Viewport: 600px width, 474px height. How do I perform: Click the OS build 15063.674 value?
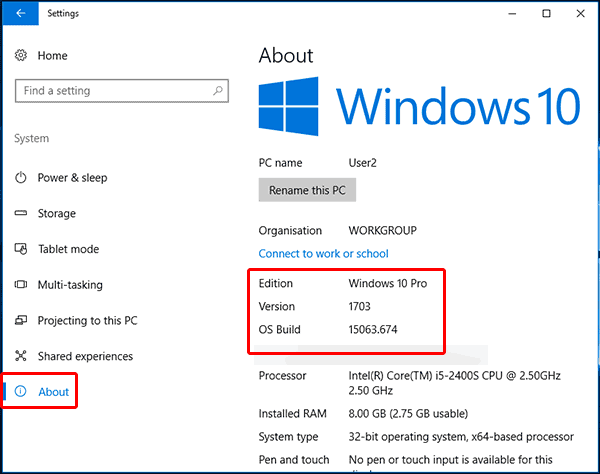click(373, 329)
